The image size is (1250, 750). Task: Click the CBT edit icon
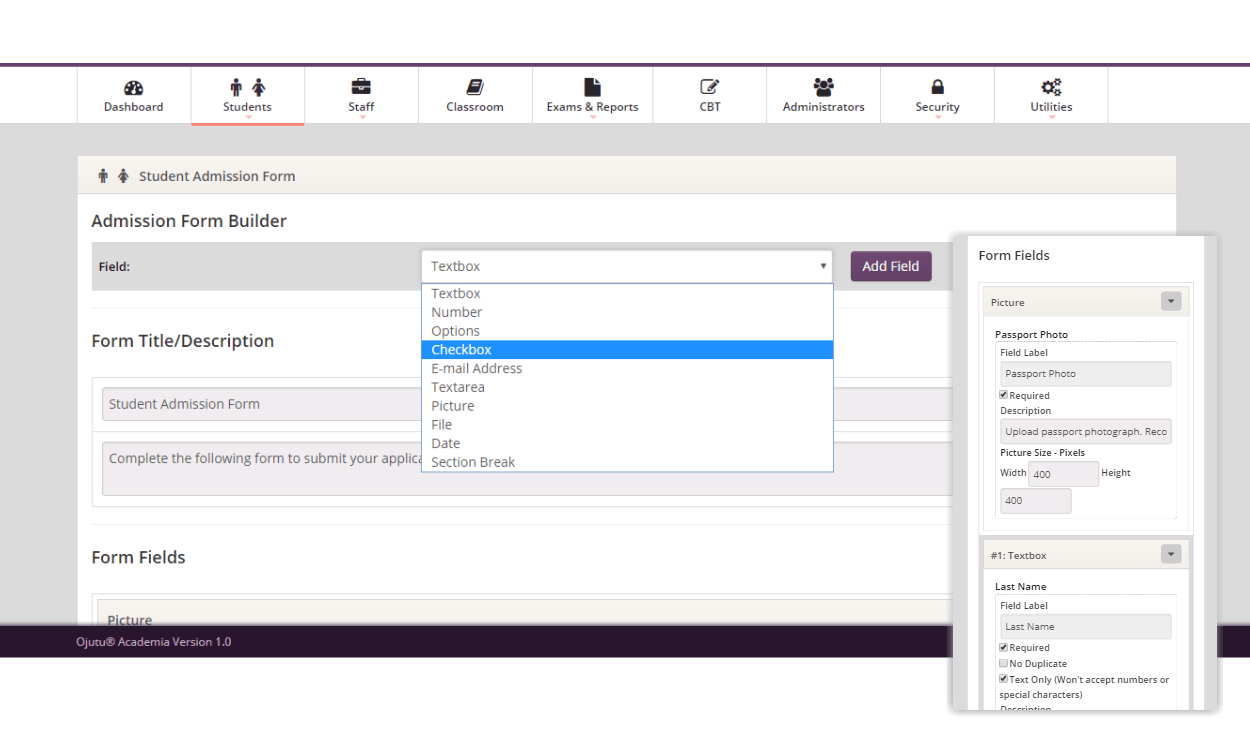tap(710, 87)
